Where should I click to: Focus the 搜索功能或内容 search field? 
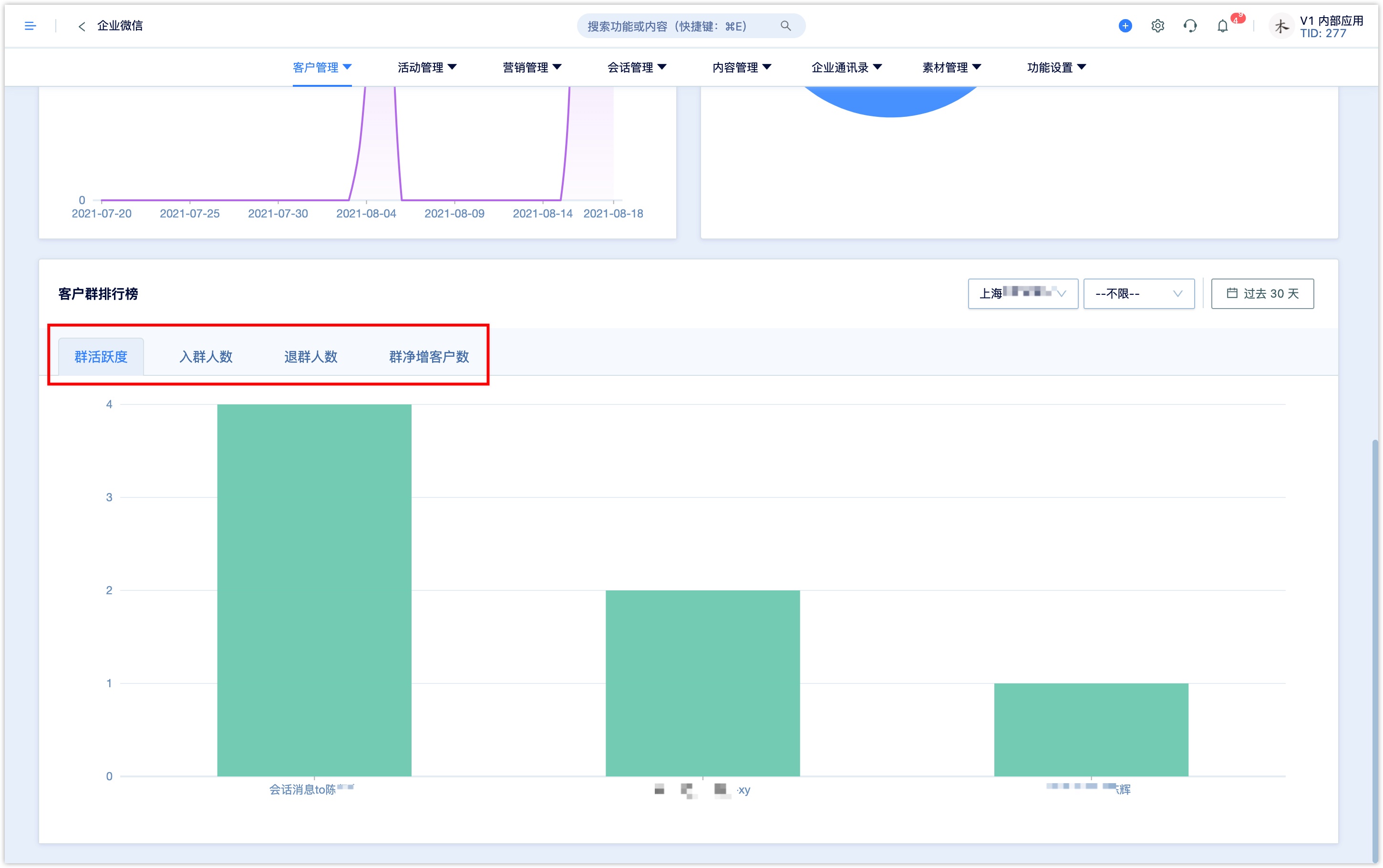tap(691, 26)
